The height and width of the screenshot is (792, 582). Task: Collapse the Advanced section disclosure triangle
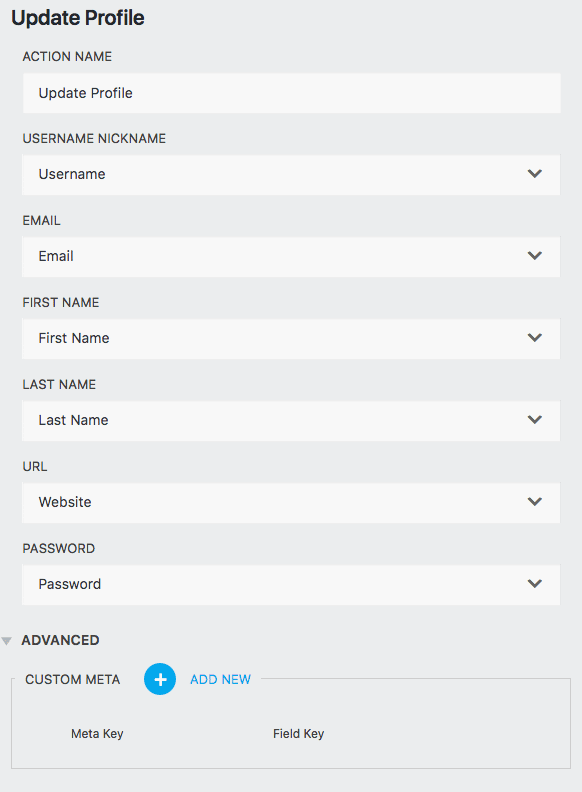tap(7, 641)
